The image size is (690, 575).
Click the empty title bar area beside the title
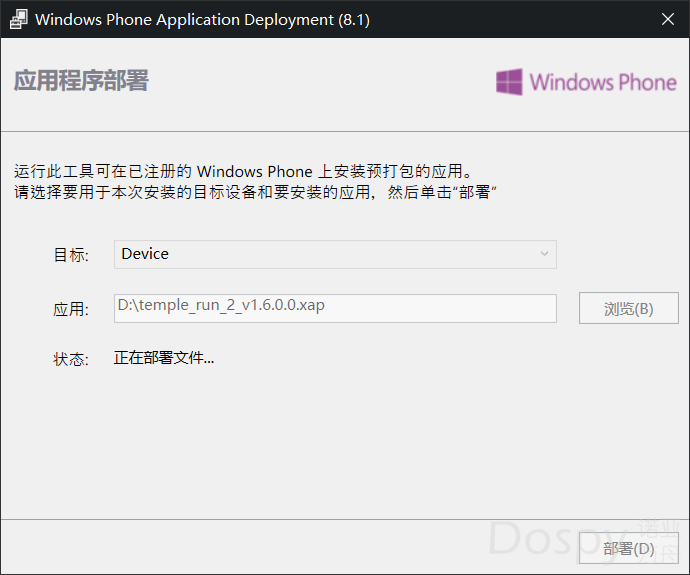500,20
